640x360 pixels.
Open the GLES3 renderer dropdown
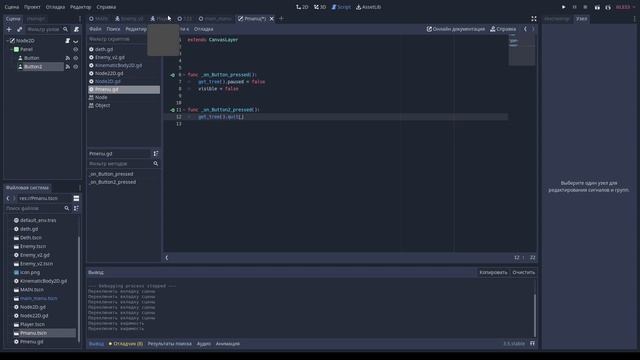point(625,7)
